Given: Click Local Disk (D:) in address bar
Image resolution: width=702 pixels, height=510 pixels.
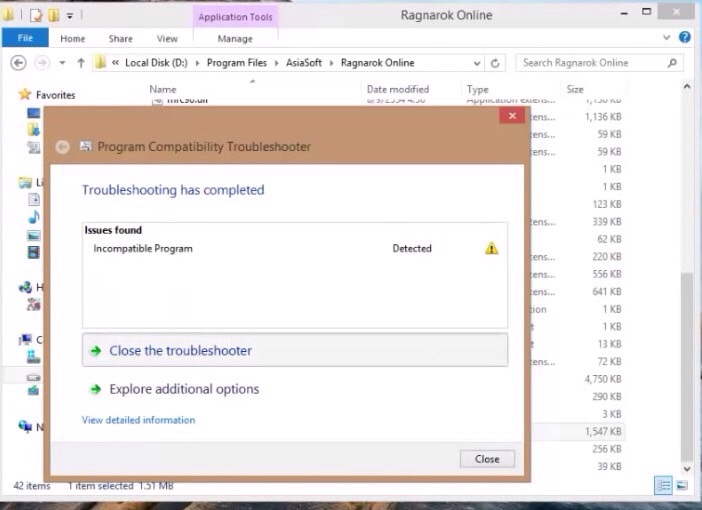Looking at the screenshot, I should 156,63.
